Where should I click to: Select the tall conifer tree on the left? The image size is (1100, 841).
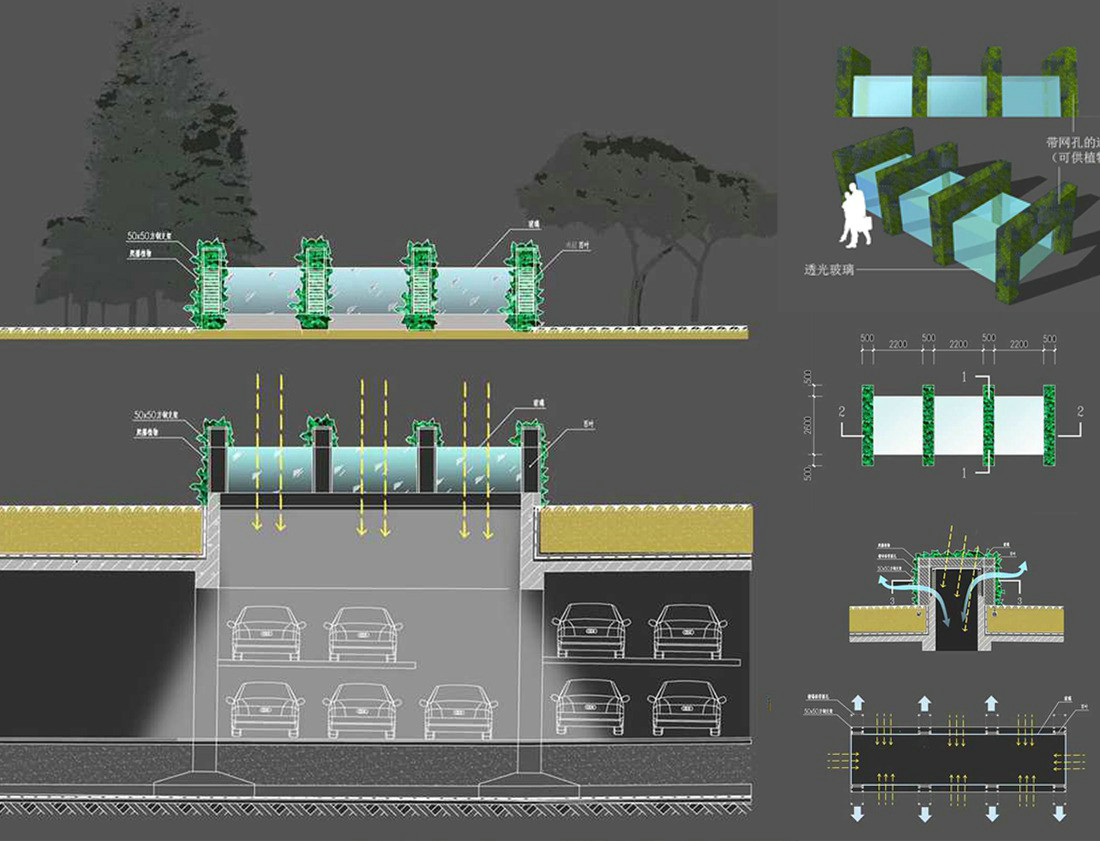coord(150,170)
